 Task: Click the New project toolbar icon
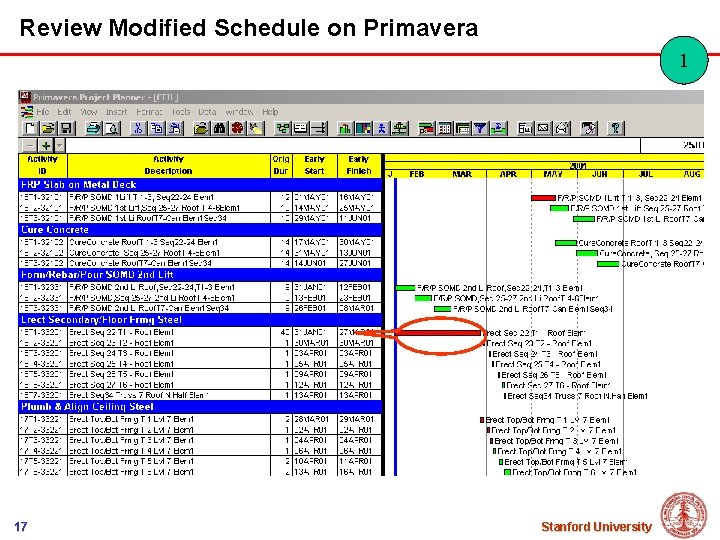point(30,128)
